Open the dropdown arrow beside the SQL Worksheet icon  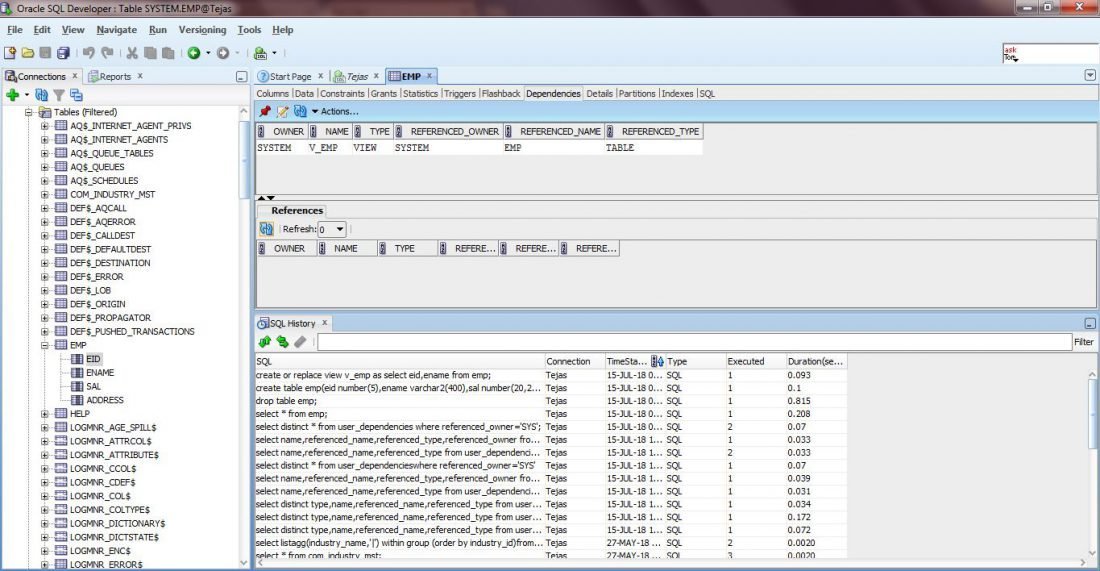(x=274, y=53)
